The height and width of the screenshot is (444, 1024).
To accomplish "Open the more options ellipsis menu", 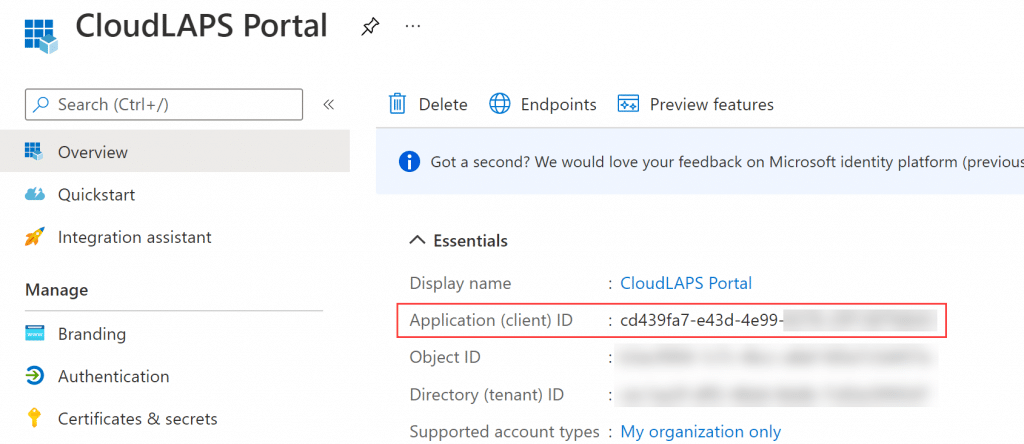I will point(413,26).
